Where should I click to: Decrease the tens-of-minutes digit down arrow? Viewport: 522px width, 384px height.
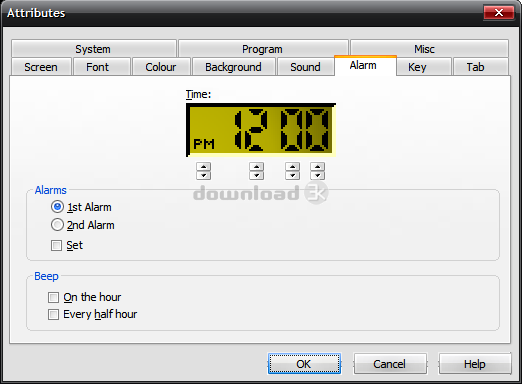292,175
